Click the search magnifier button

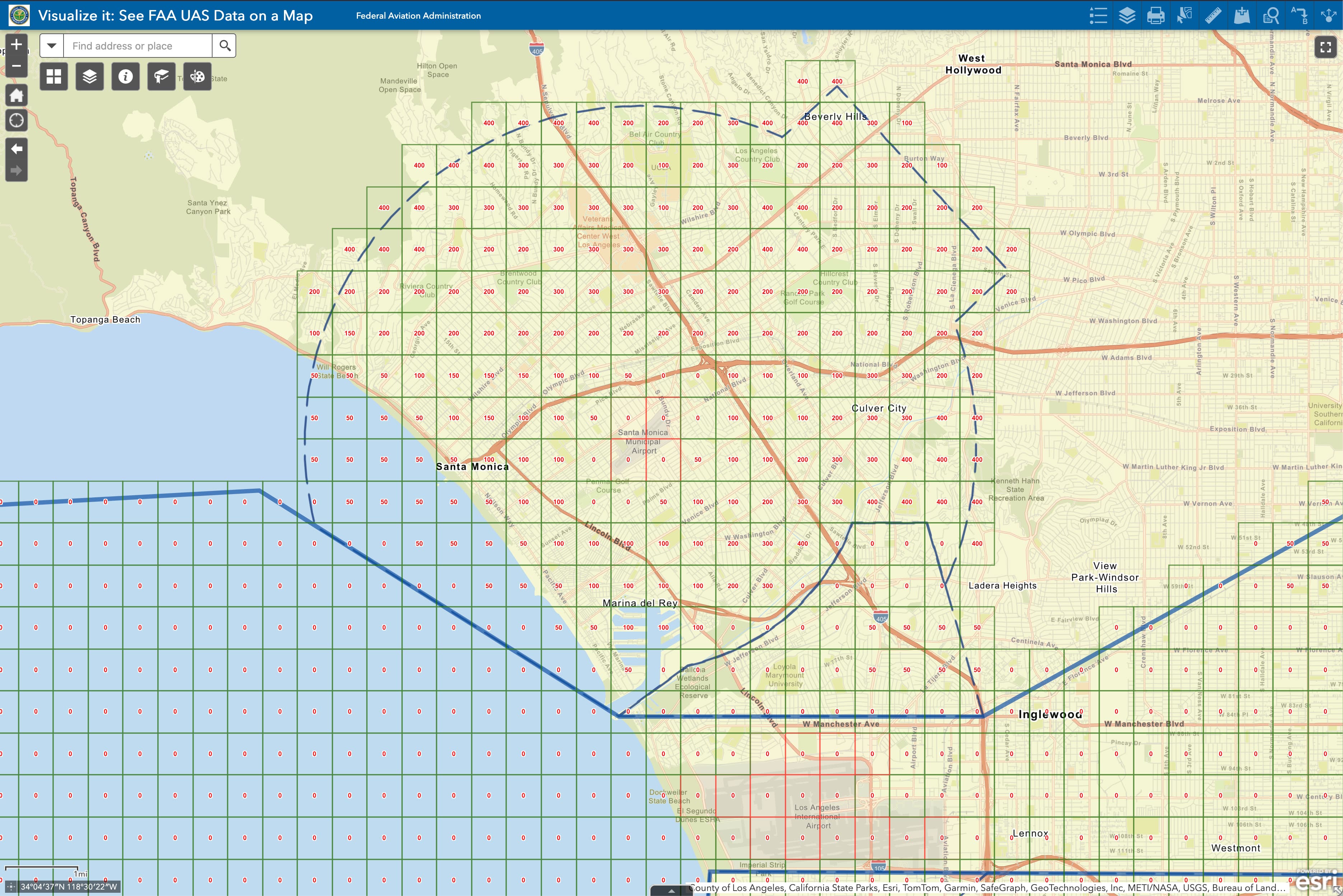[x=225, y=46]
